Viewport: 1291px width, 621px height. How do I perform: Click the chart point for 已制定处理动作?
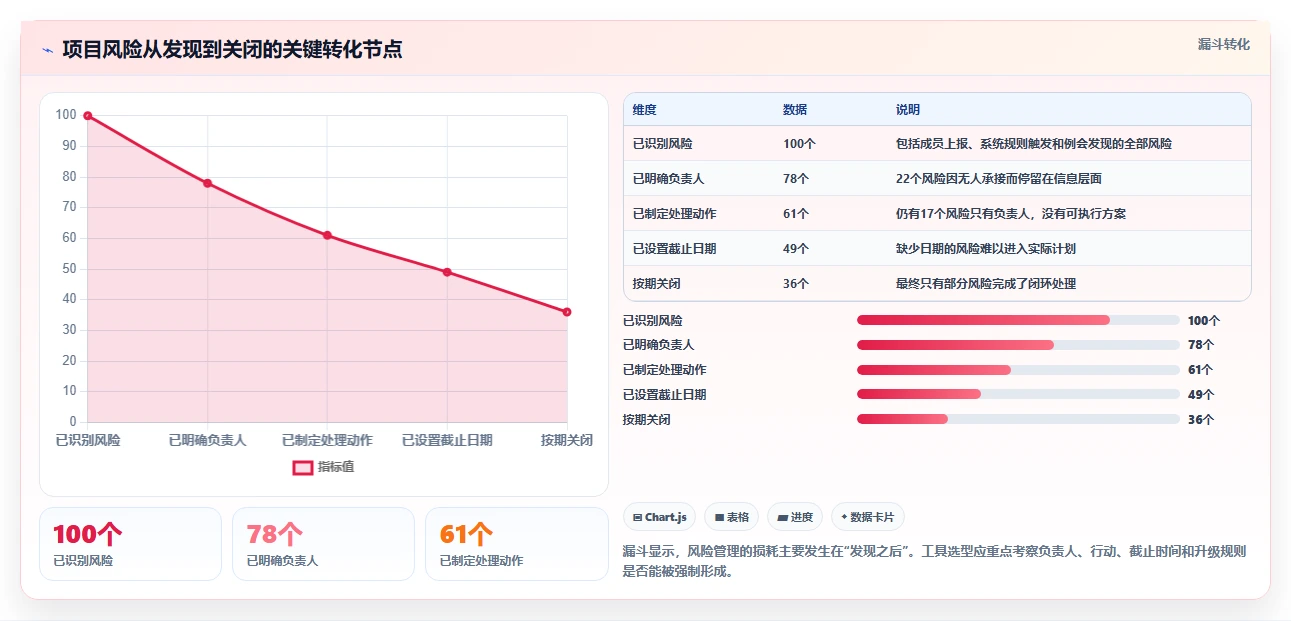(327, 235)
